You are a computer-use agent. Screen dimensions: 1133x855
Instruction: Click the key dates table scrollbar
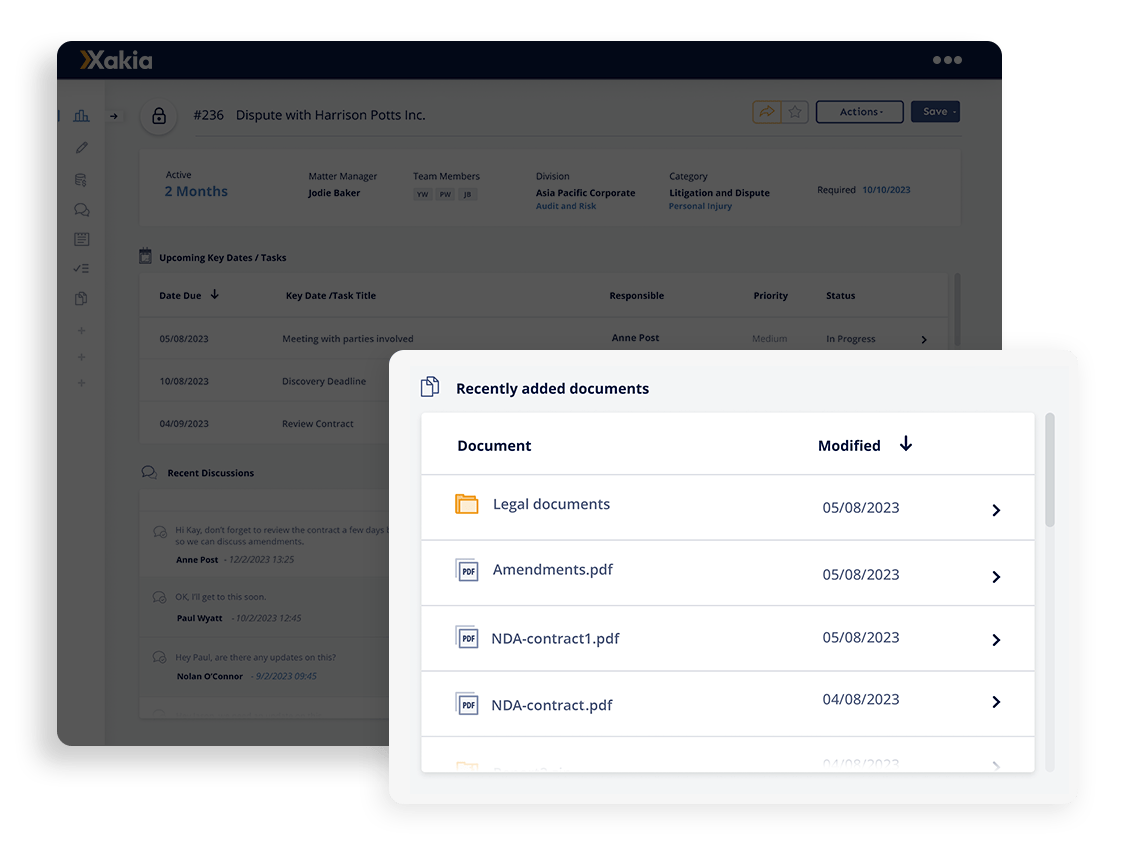coord(957,309)
